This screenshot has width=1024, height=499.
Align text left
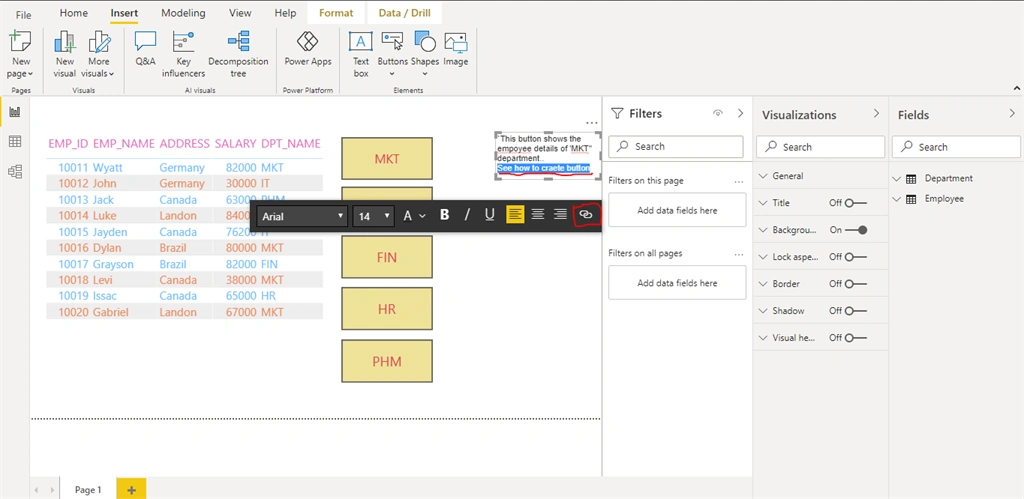pyautogui.click(x=515, y=215)
